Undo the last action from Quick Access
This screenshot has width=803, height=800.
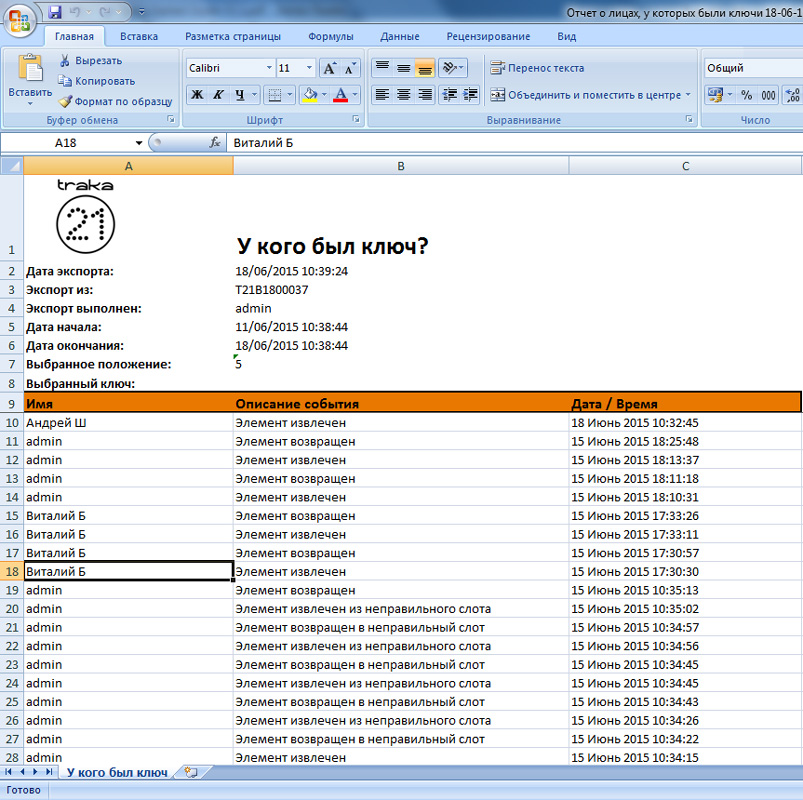coord(75,12)
